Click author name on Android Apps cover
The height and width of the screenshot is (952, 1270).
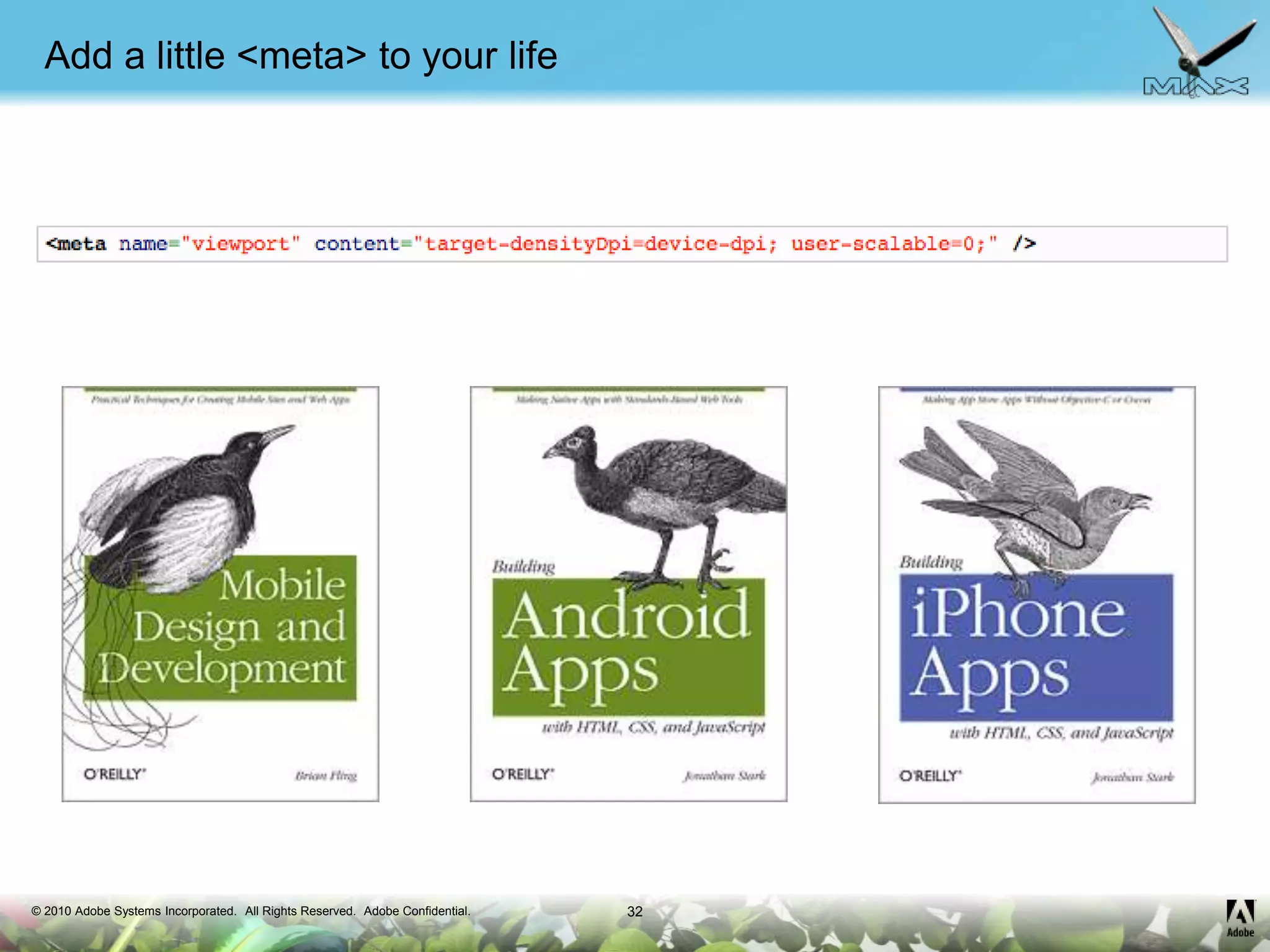click(x=725, y=775)
